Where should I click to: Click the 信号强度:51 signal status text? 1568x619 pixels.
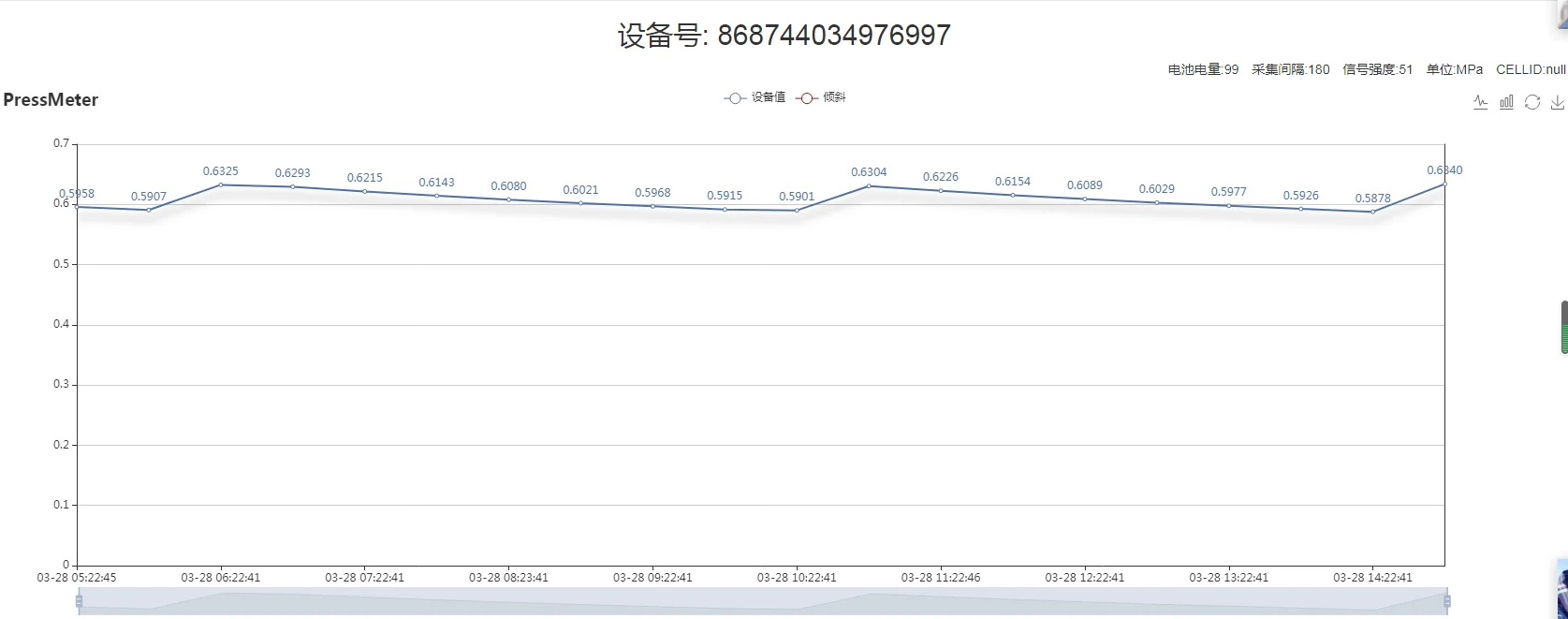tap(1377, 69)
